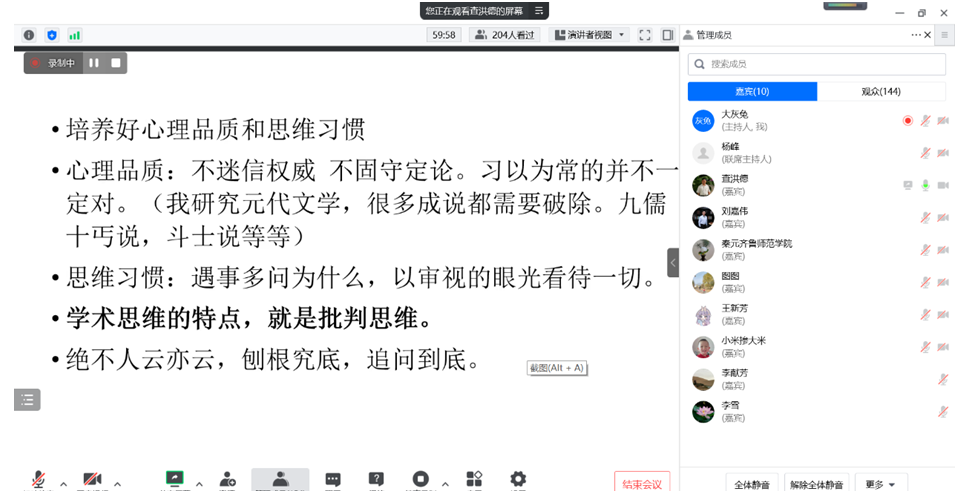Click the 结束会议 button
Image resolution: width=976 pixels, height=491 pixels.
pos(642,483)
